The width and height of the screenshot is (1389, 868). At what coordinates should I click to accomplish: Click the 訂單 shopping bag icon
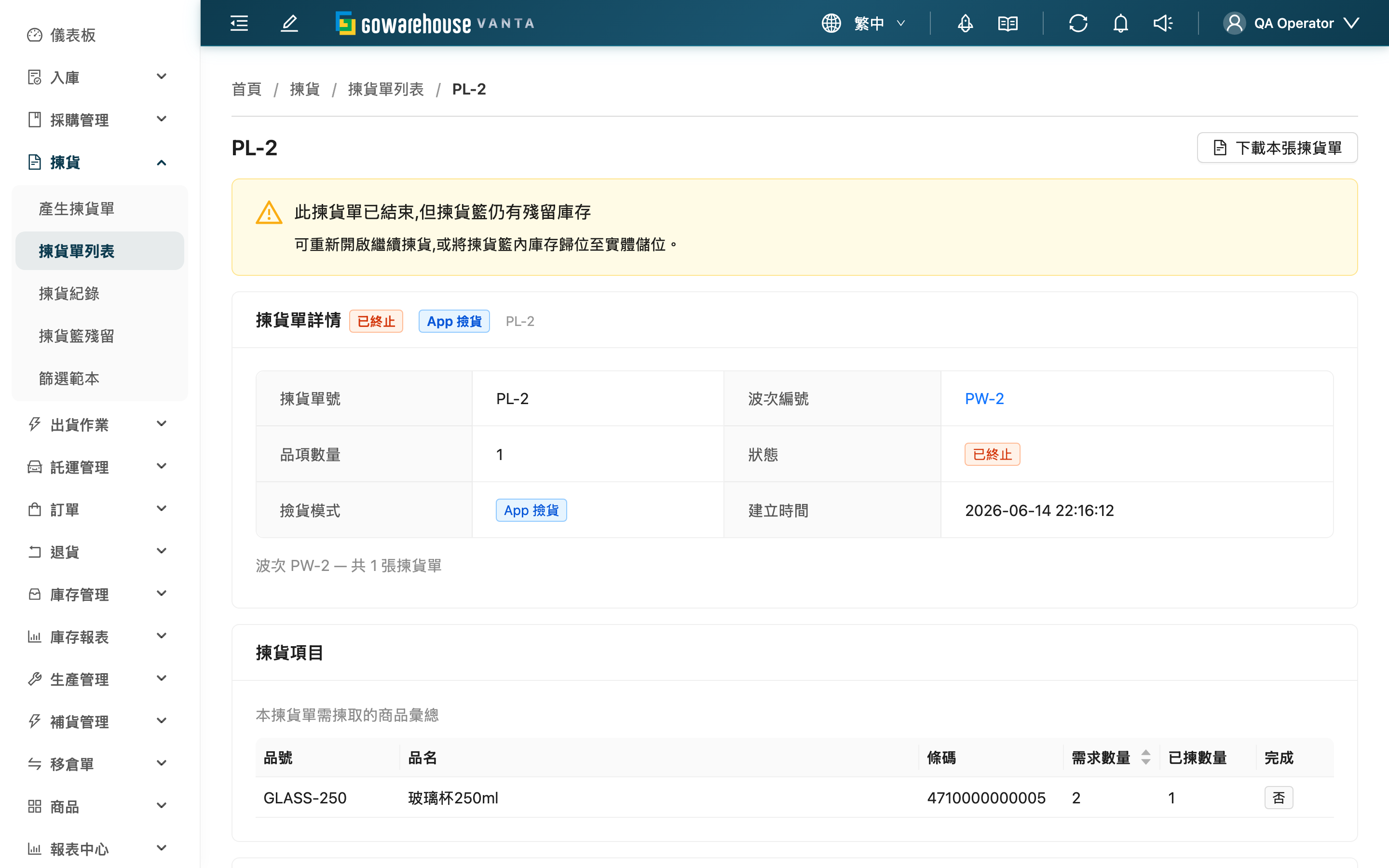34,509
